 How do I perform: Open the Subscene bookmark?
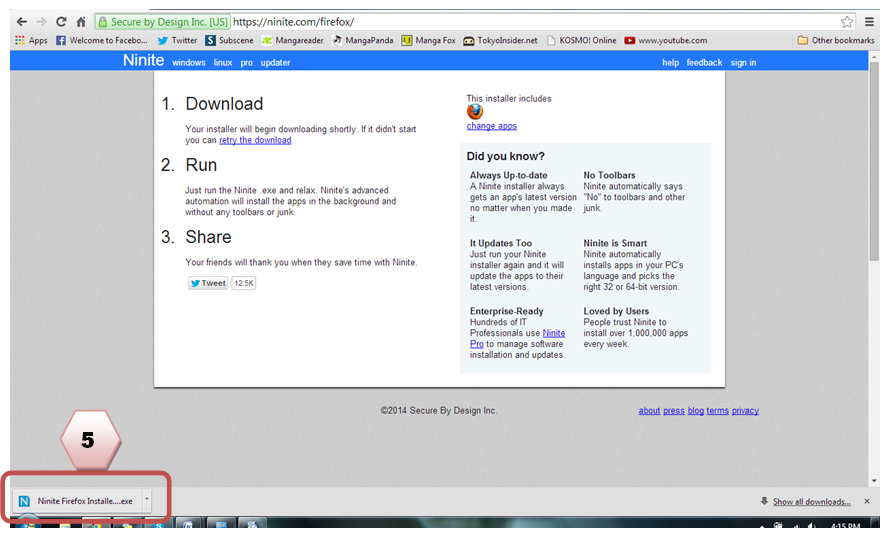[229, 40]
